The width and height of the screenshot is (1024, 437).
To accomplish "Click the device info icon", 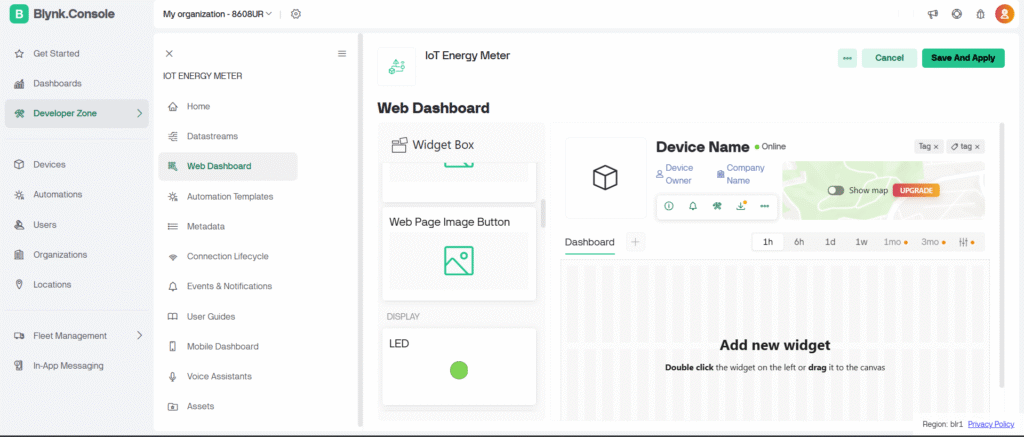I will (669, 206).
